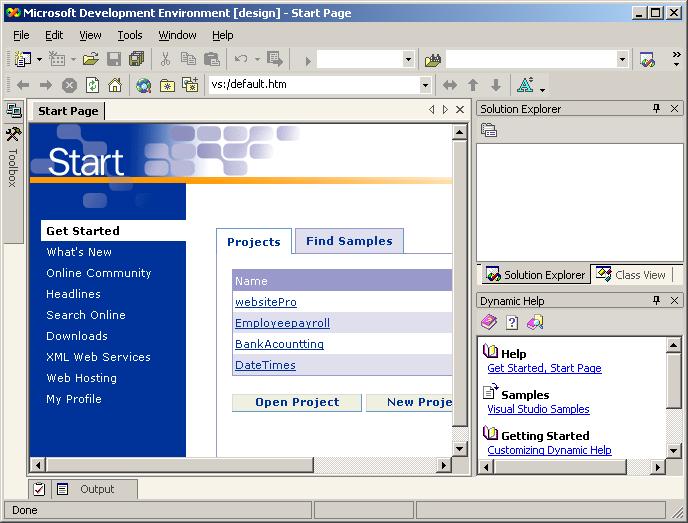Viewport: 688px width, 523px height.
Task: Select What's New in the Start sidebar
Action: point(79,252)
